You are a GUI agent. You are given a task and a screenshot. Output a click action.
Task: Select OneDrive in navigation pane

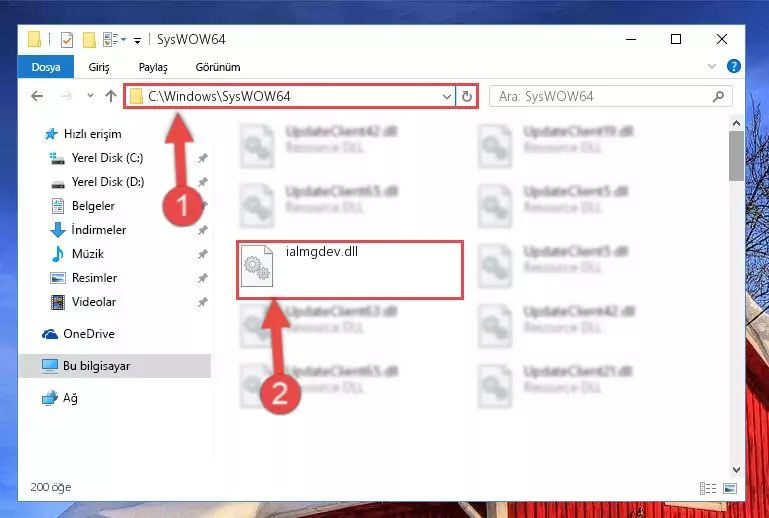tap(88, 334)
